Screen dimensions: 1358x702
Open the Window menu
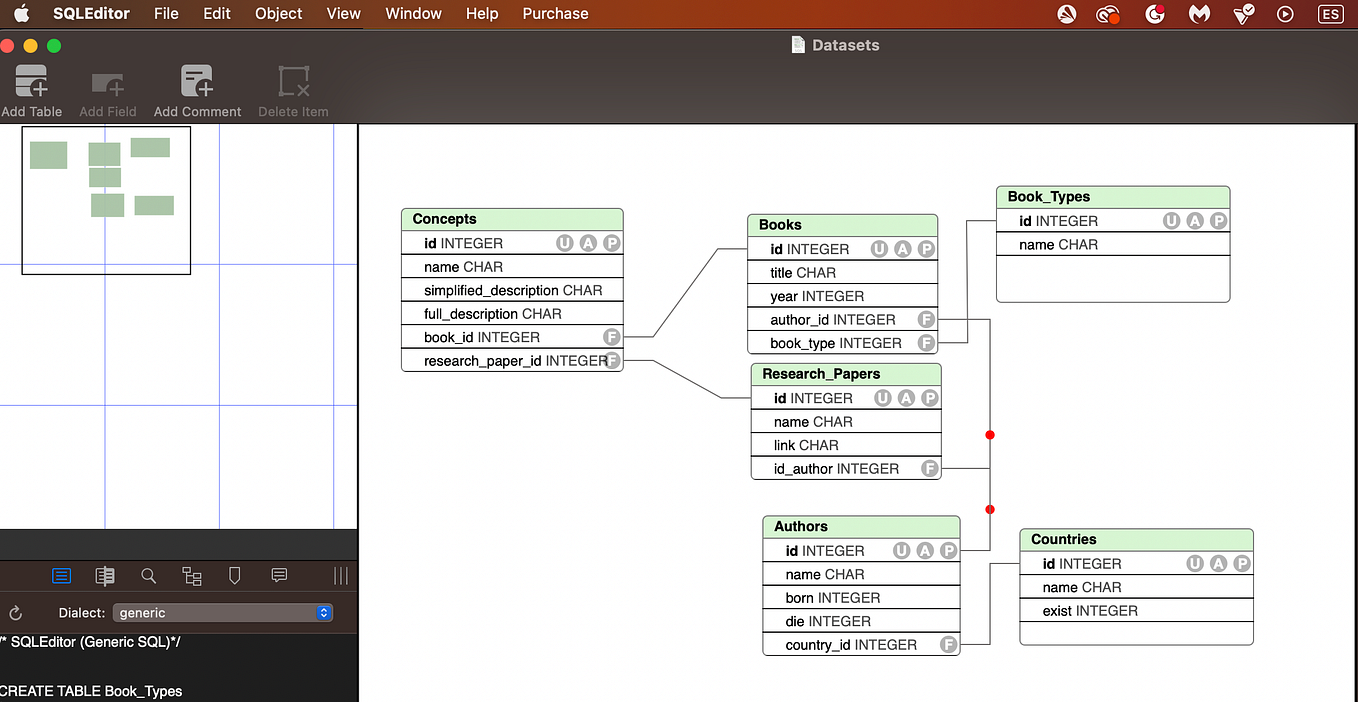pyautogui.click(x=413, y=13)
